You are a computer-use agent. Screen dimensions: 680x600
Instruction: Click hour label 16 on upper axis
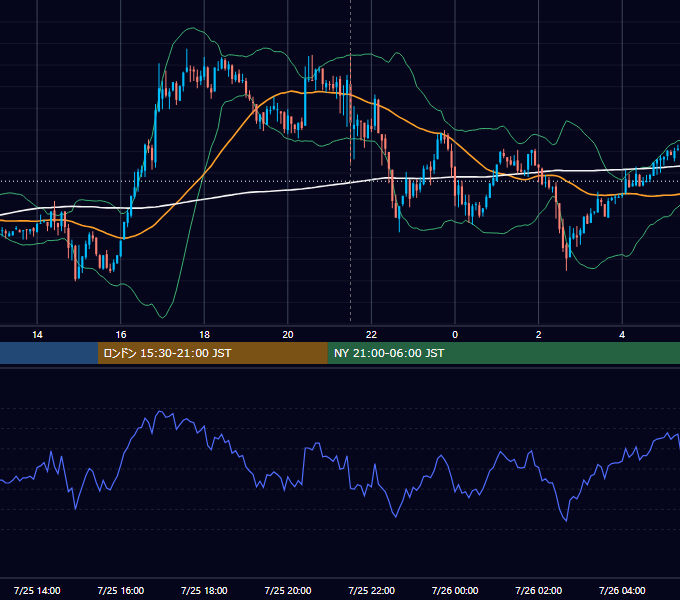point(121,335)
